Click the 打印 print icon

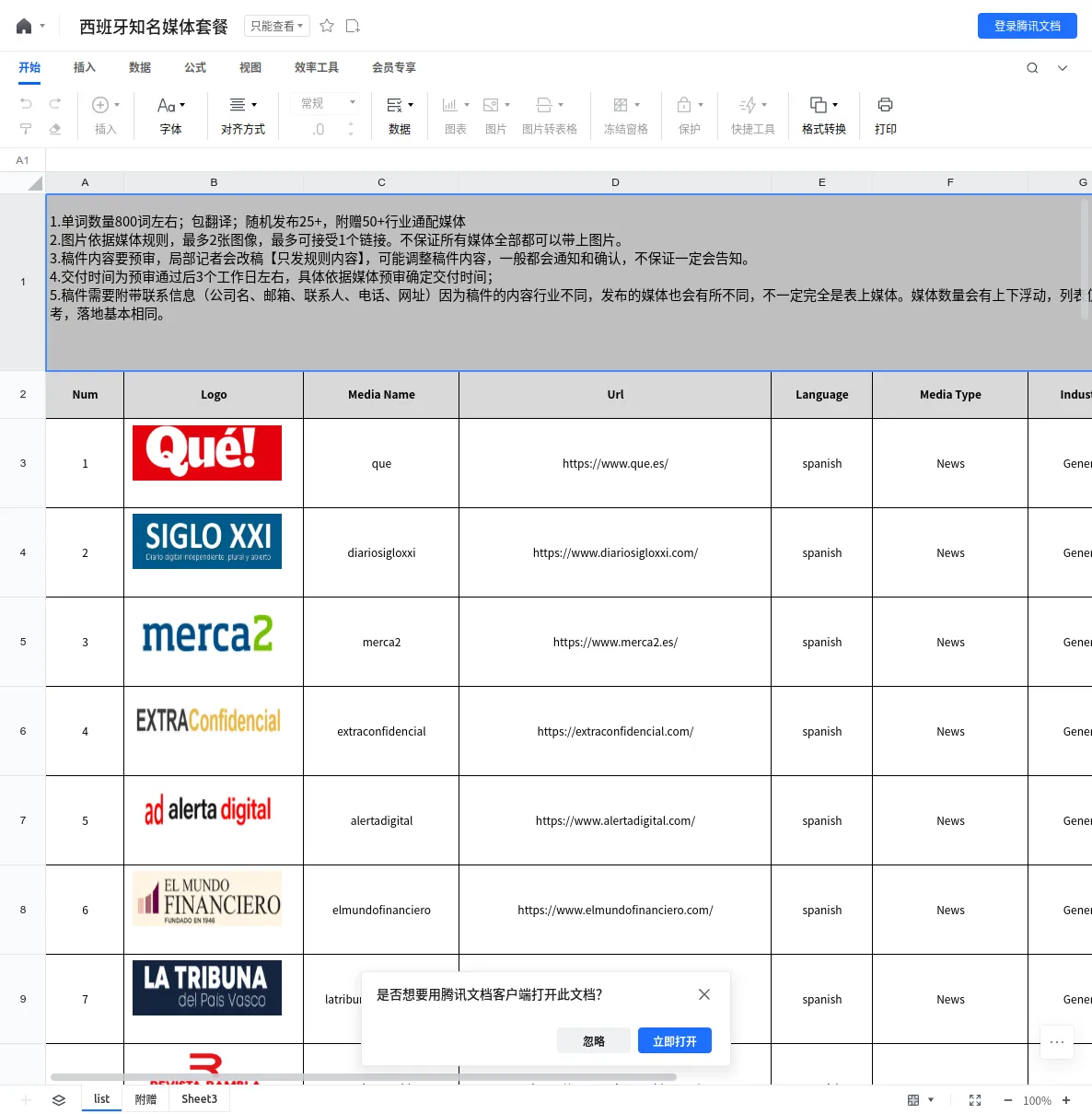coord(886,105)
